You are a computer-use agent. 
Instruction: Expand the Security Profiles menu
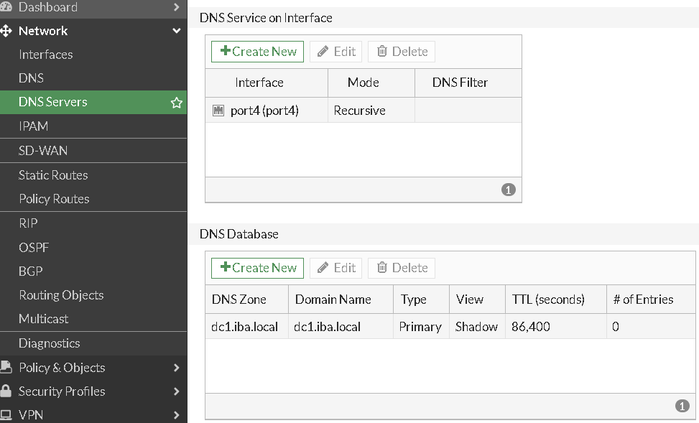[x=177, y=392]
